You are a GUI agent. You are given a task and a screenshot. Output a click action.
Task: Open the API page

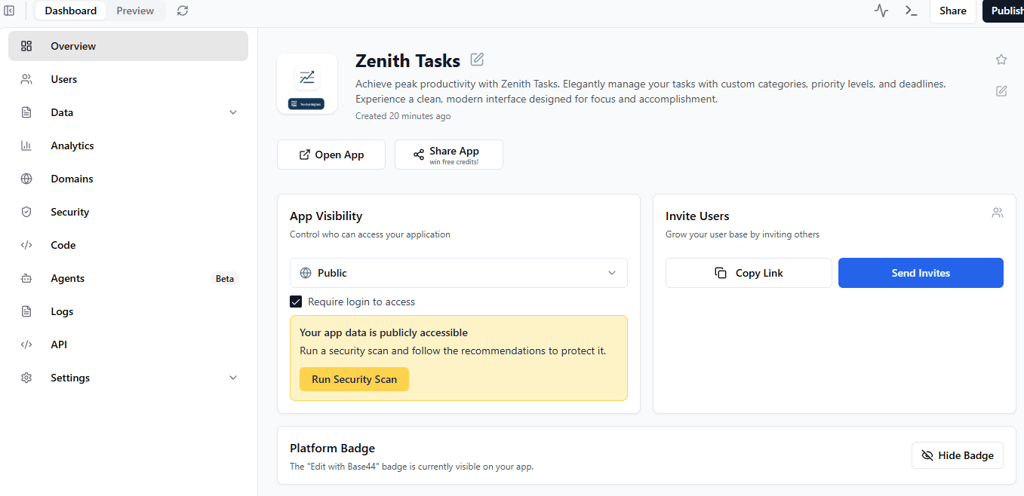[128, 345]
